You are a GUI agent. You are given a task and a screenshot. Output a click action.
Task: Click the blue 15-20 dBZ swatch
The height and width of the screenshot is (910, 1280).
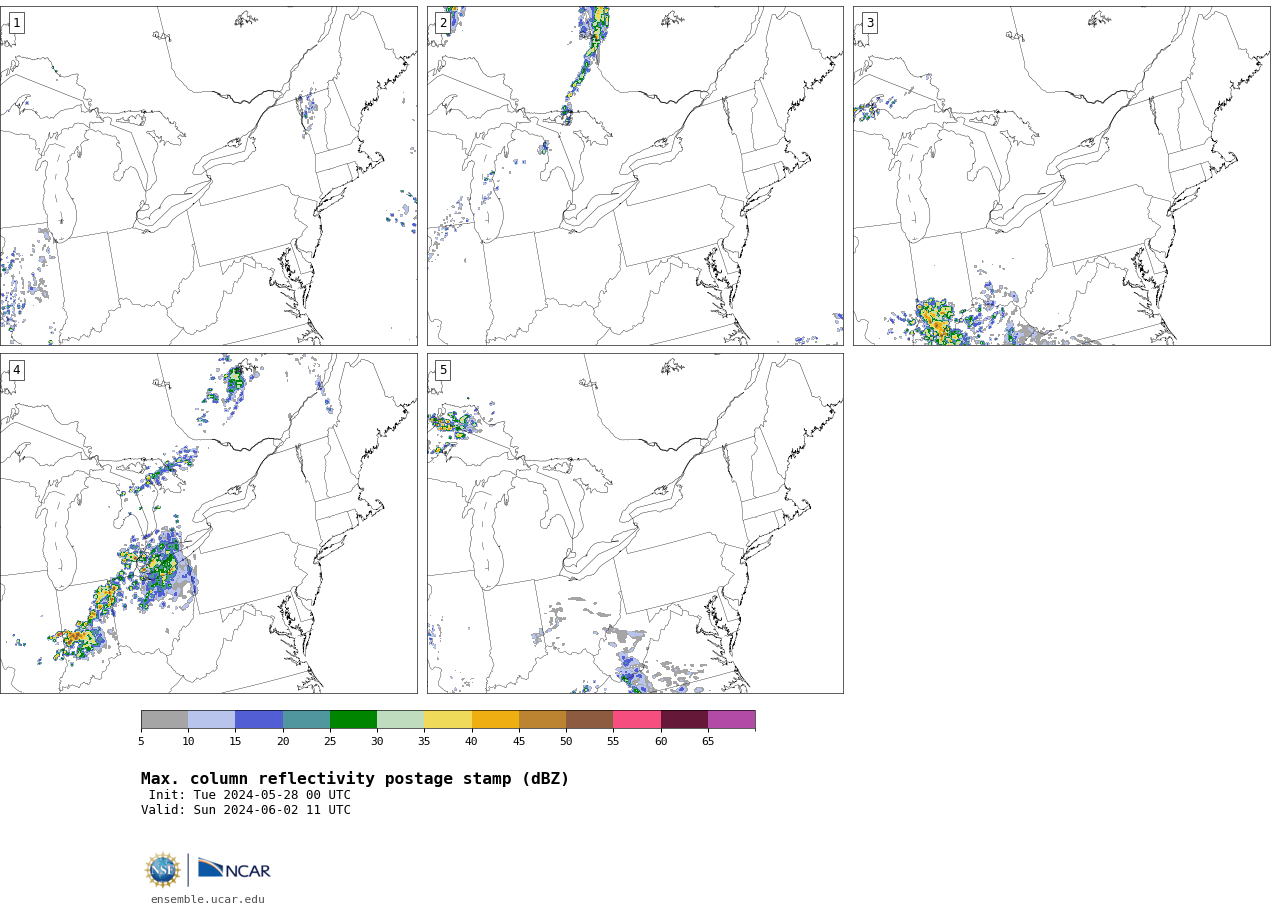pyautogui.click(x=259, y=720)
